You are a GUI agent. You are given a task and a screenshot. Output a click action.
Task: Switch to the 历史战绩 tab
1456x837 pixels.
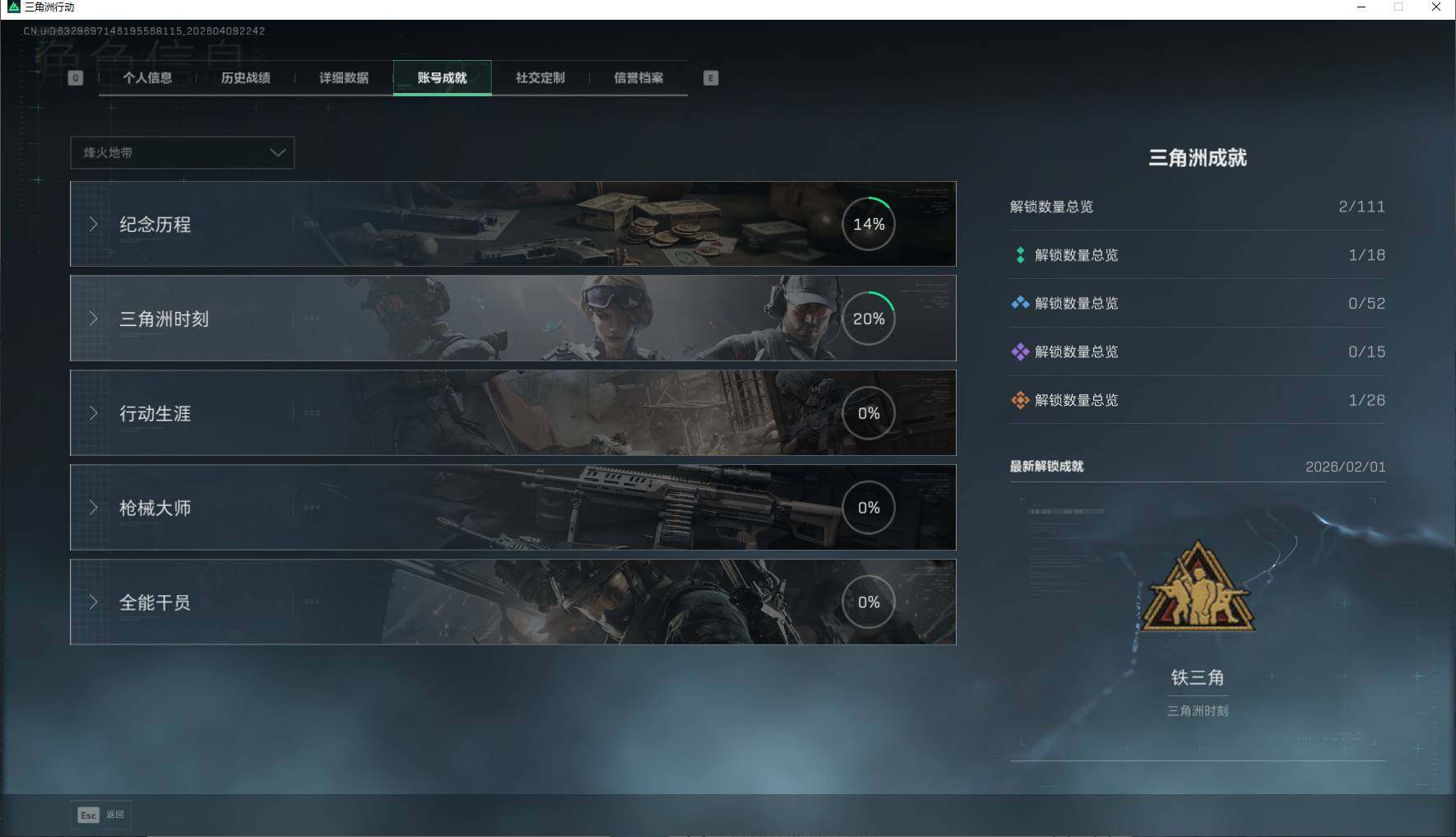click(245, 78)
